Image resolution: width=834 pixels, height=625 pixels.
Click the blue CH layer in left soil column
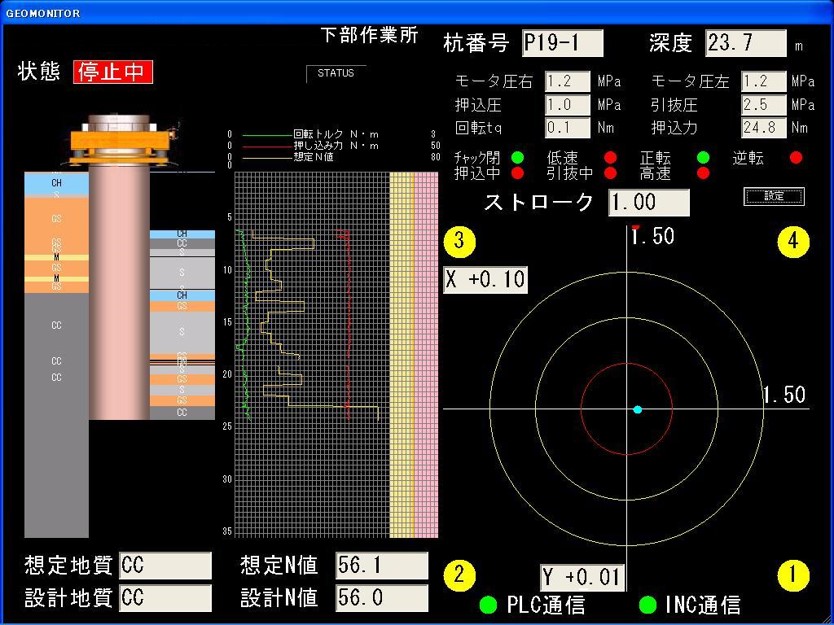click(56, 182)
